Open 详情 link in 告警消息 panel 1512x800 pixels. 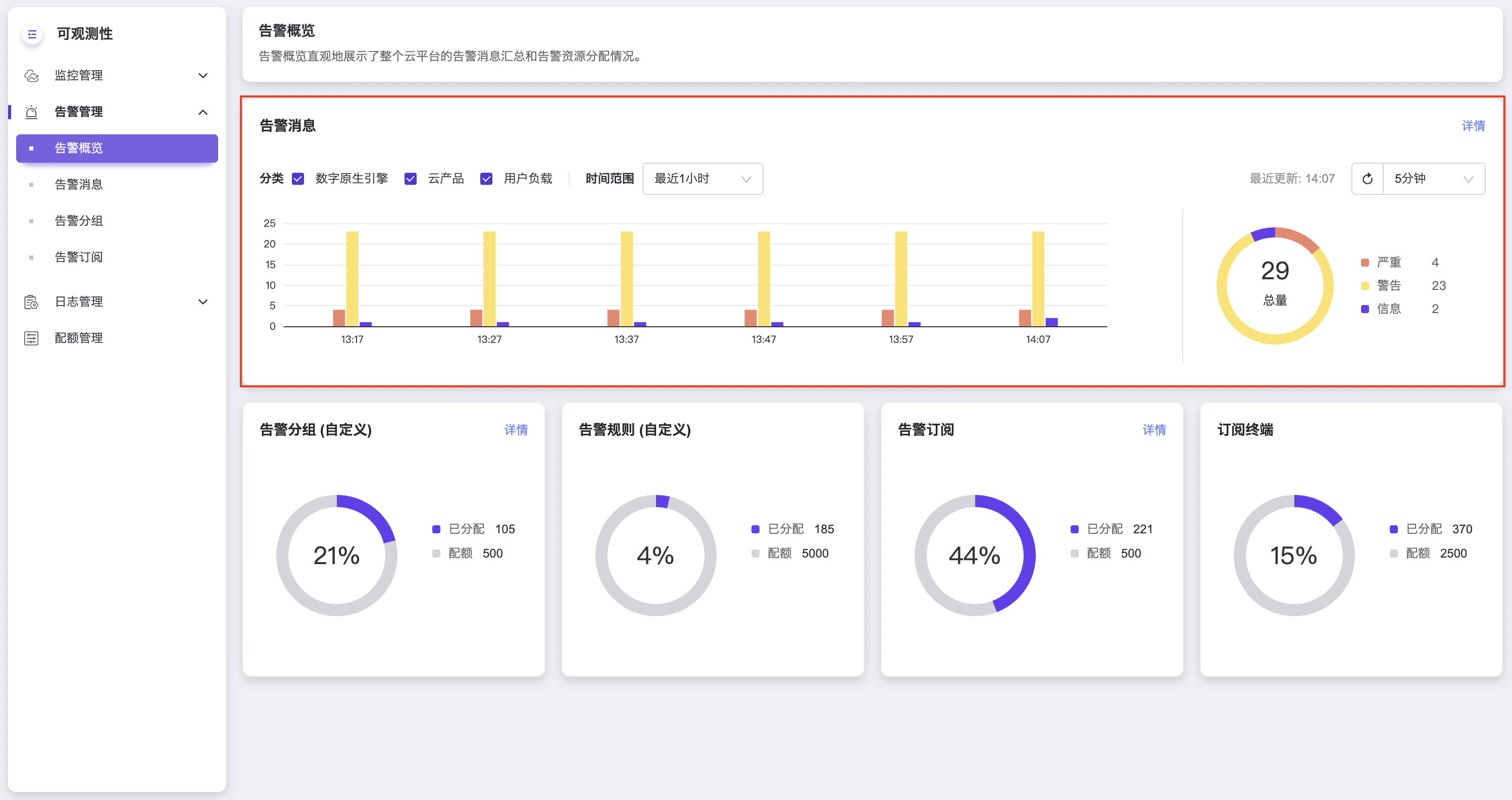click(1472, 126)
